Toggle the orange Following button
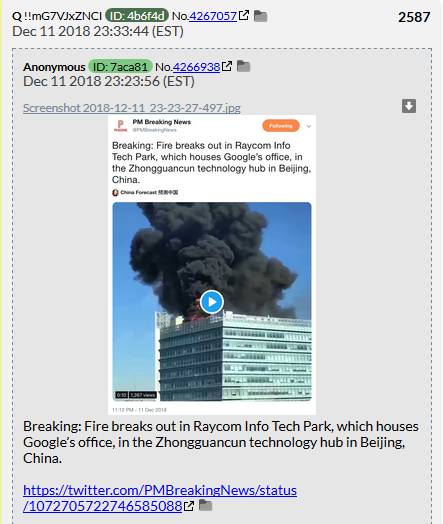 (x=281, y=126)
